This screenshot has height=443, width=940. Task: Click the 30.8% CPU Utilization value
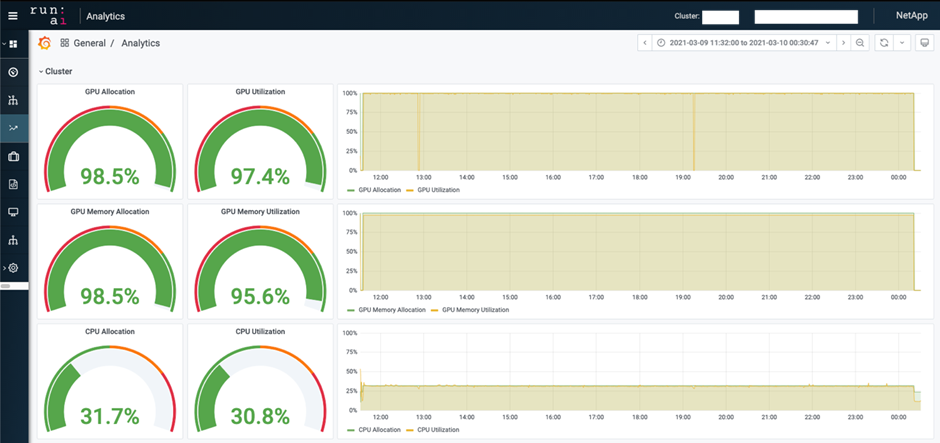[x=260, y=416]
